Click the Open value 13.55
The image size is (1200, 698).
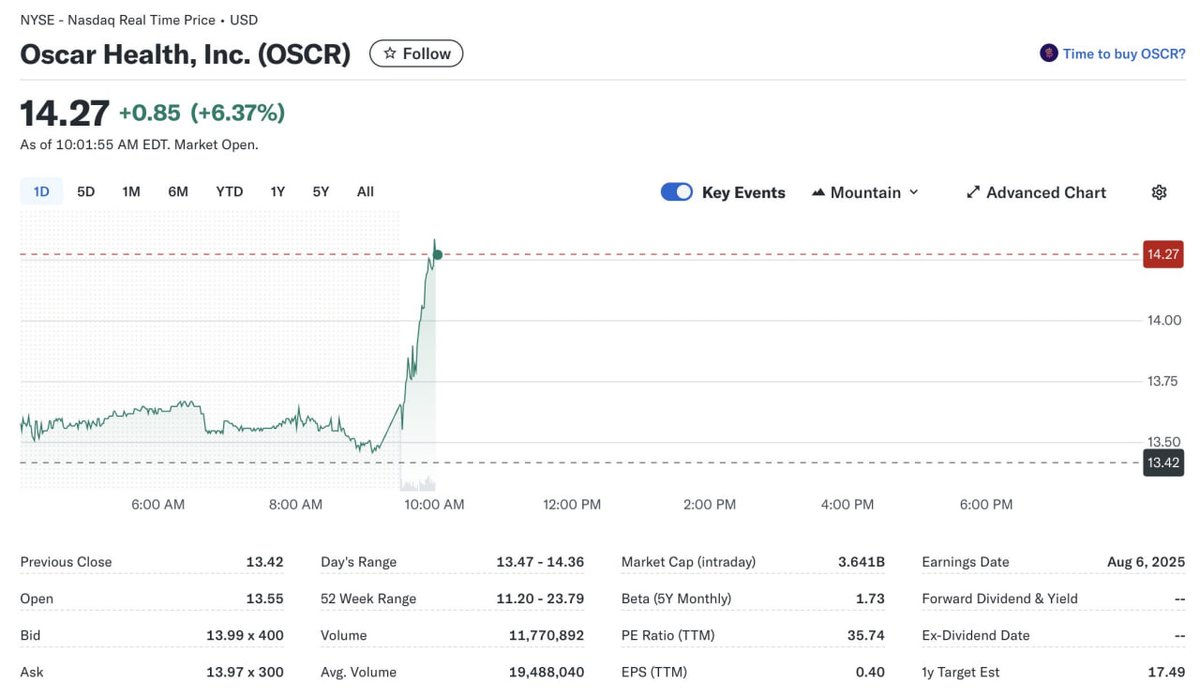pos(265,599)
